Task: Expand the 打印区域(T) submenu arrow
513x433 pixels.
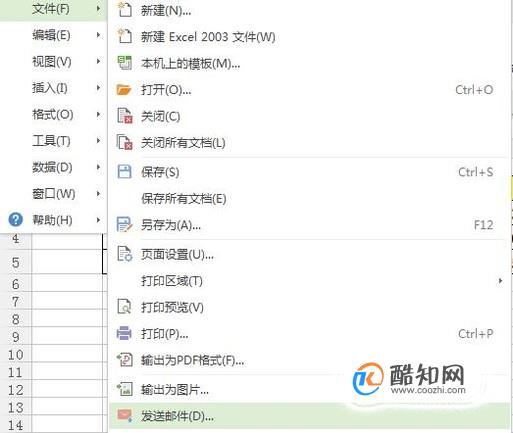Action: click(x=500, y=281)
